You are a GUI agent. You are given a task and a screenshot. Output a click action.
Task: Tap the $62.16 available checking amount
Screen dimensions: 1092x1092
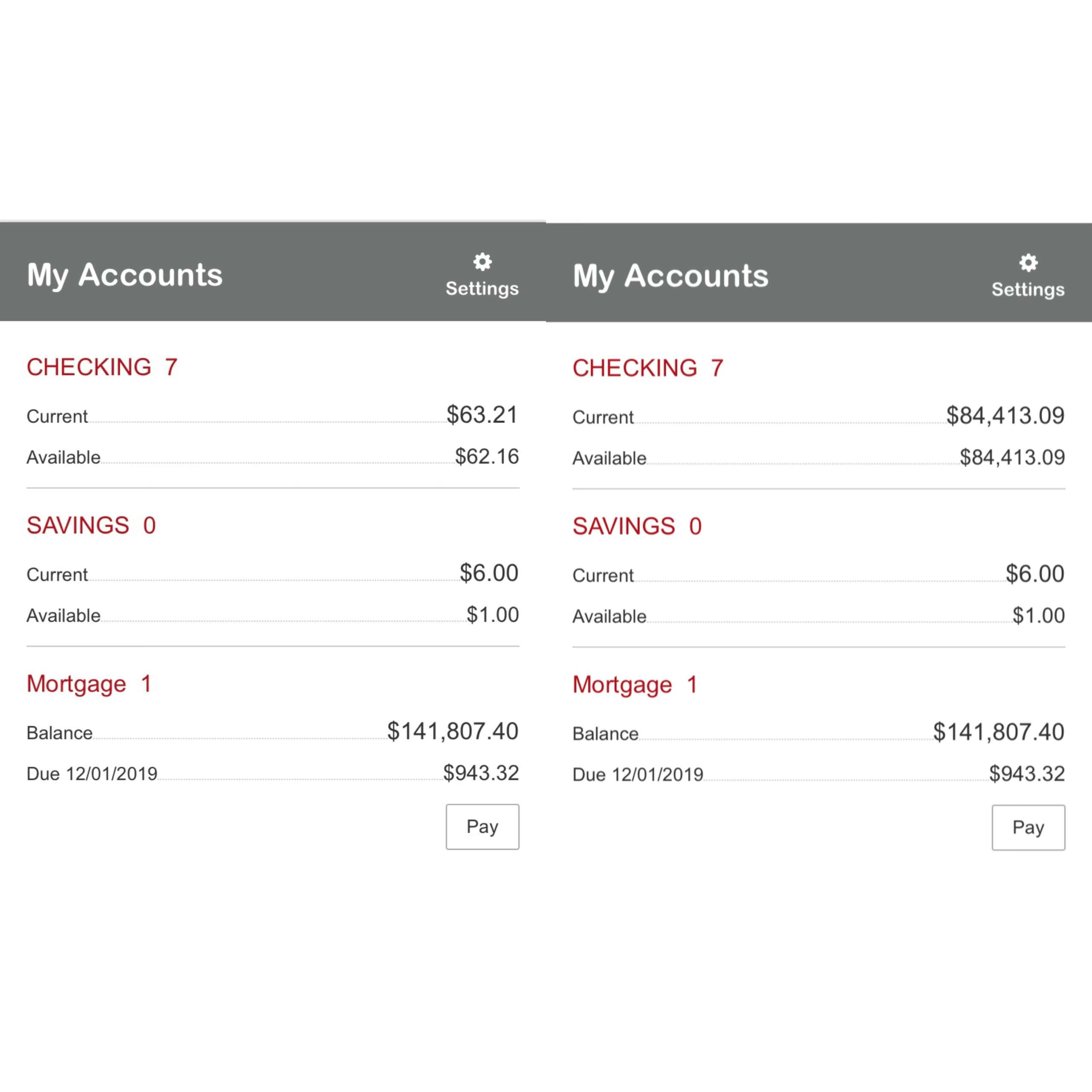point(487,457)
